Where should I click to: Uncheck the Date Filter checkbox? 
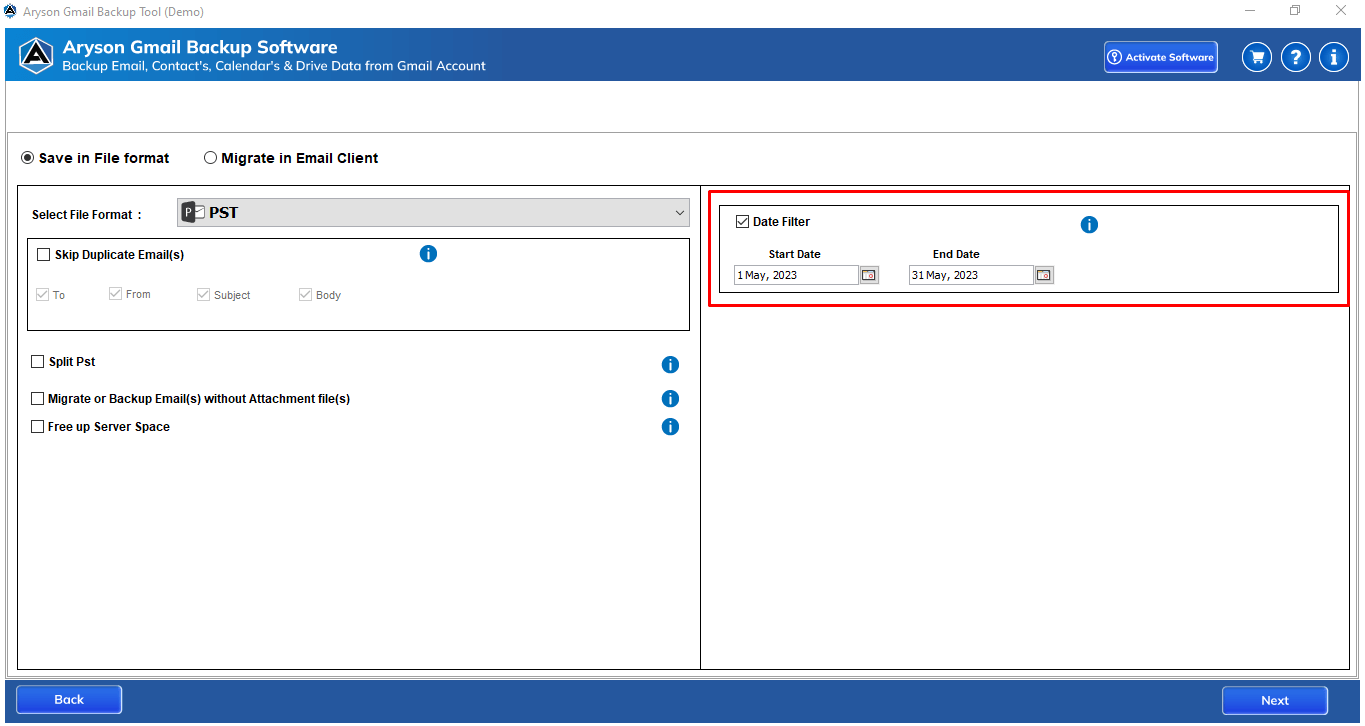tap(742, 222)
